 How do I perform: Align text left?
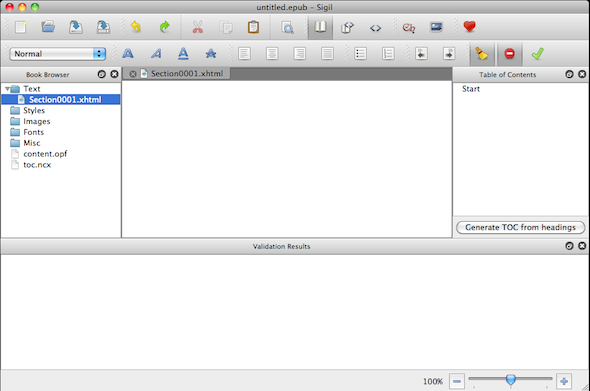coord(244,53)
